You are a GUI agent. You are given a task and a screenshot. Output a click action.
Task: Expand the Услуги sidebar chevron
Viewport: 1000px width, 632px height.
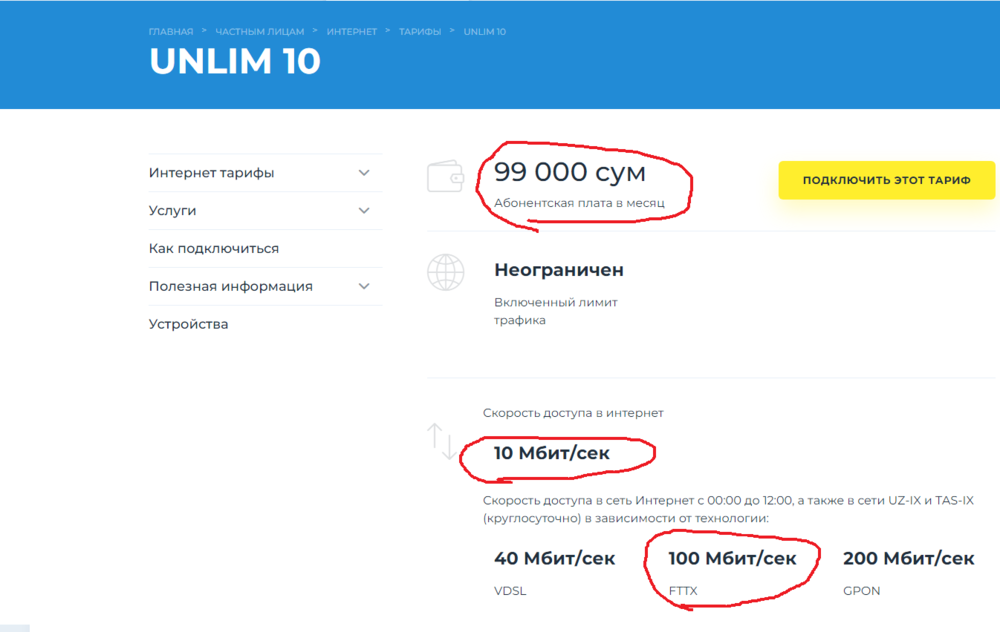pyautogui.click(x=364, y=211)
